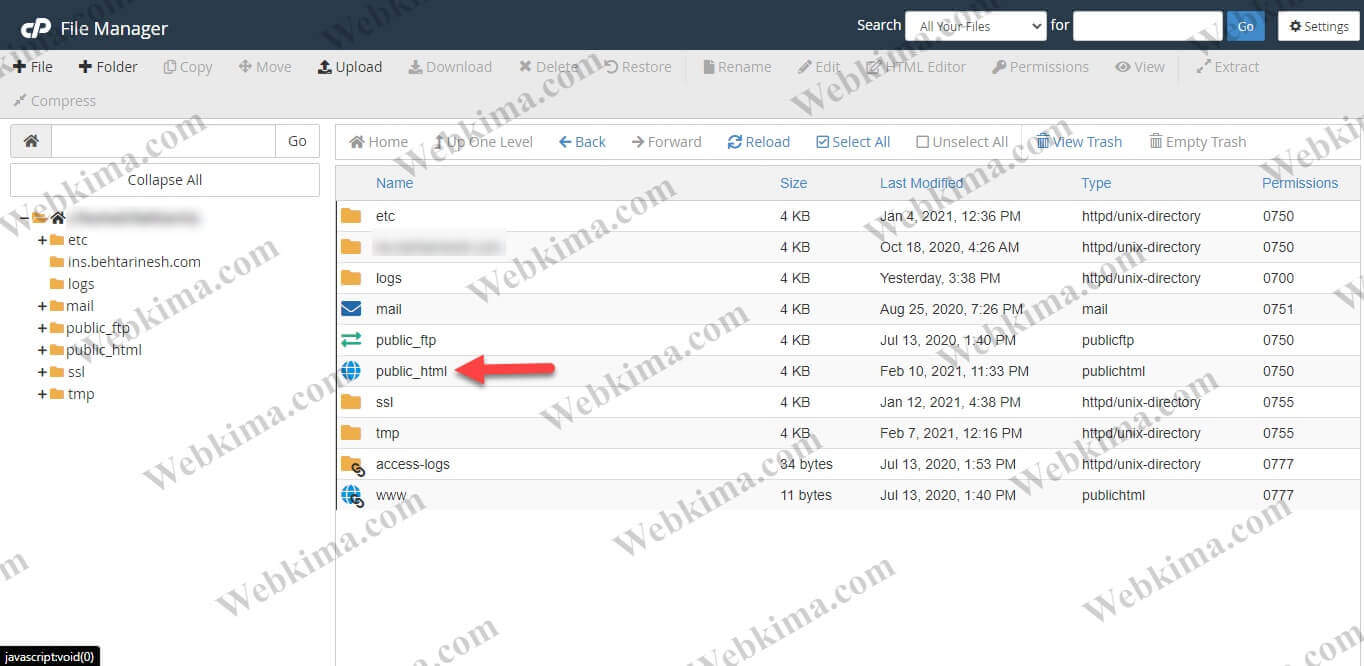The image size is (1364, 666).
Task: Click the Go button beside search field
Action: point(1245,26)
